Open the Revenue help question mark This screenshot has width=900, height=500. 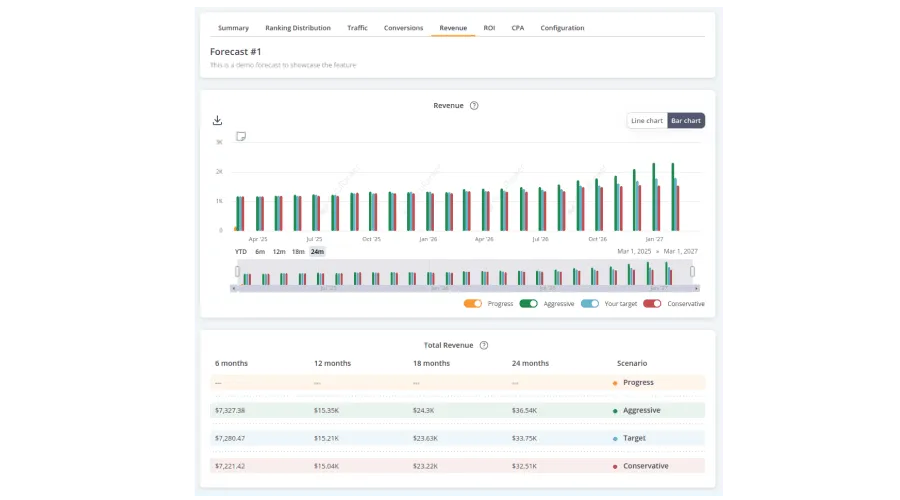474,105
